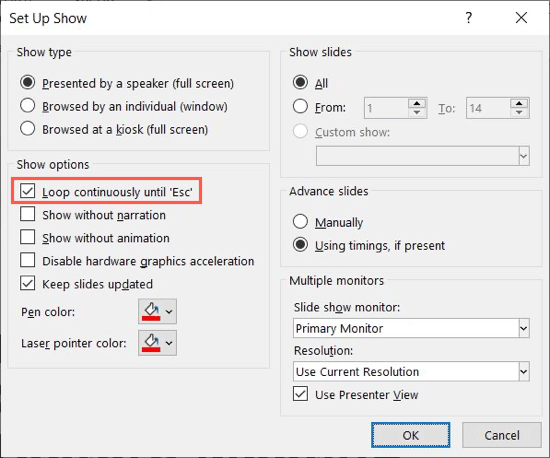Screen dimensions: 550x458
Task: Expand the Resolution dropdown
Action: [x=411, y=371]
